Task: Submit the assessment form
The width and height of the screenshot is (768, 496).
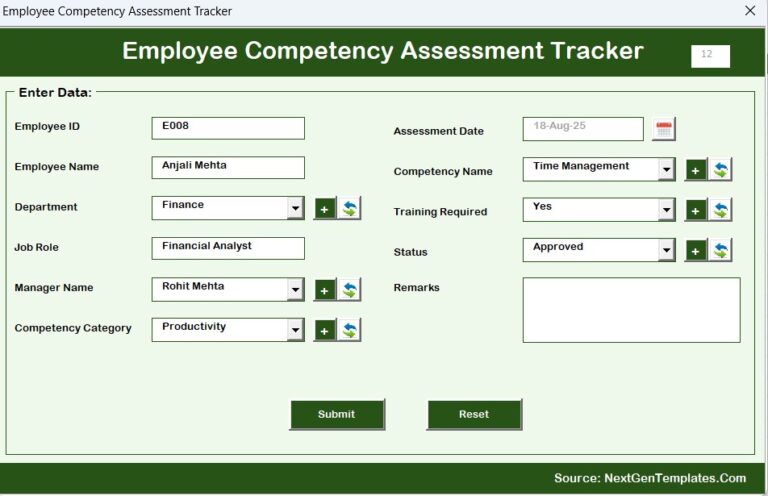Action: 337,414
